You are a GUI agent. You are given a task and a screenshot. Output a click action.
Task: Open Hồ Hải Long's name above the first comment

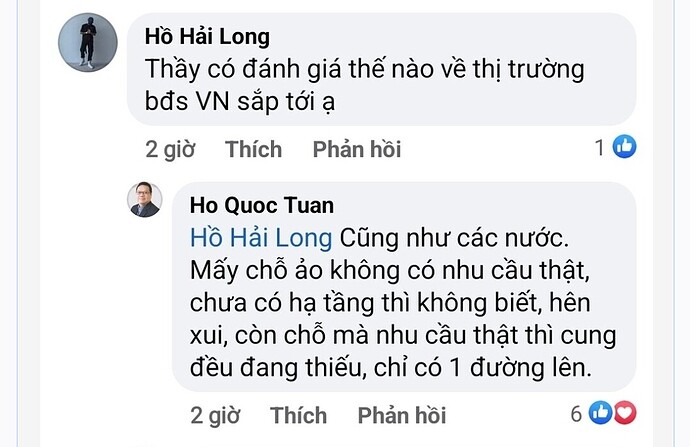tap(207, 37)
